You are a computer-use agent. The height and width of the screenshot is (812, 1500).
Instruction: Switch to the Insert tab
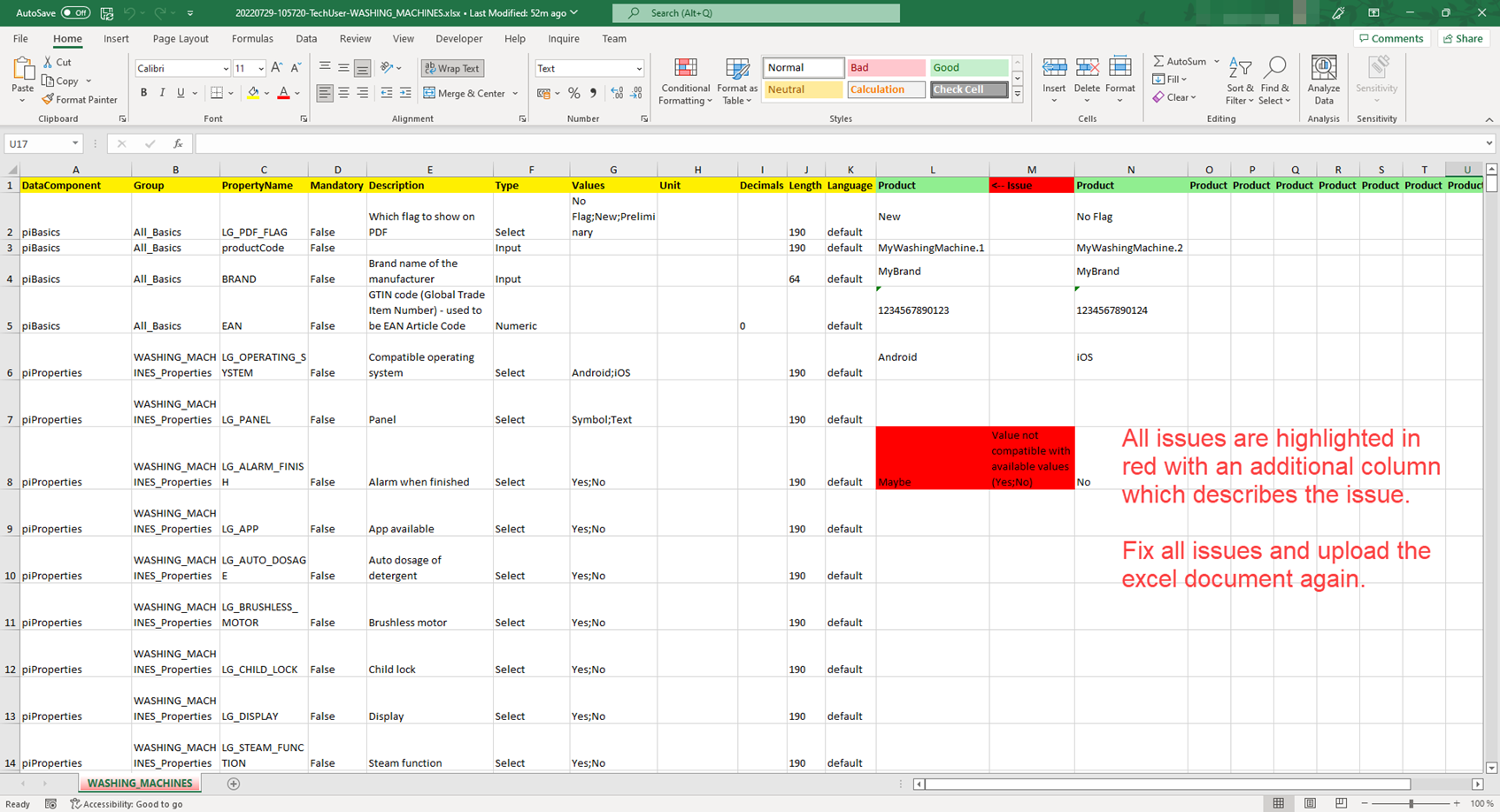(116, 39)
